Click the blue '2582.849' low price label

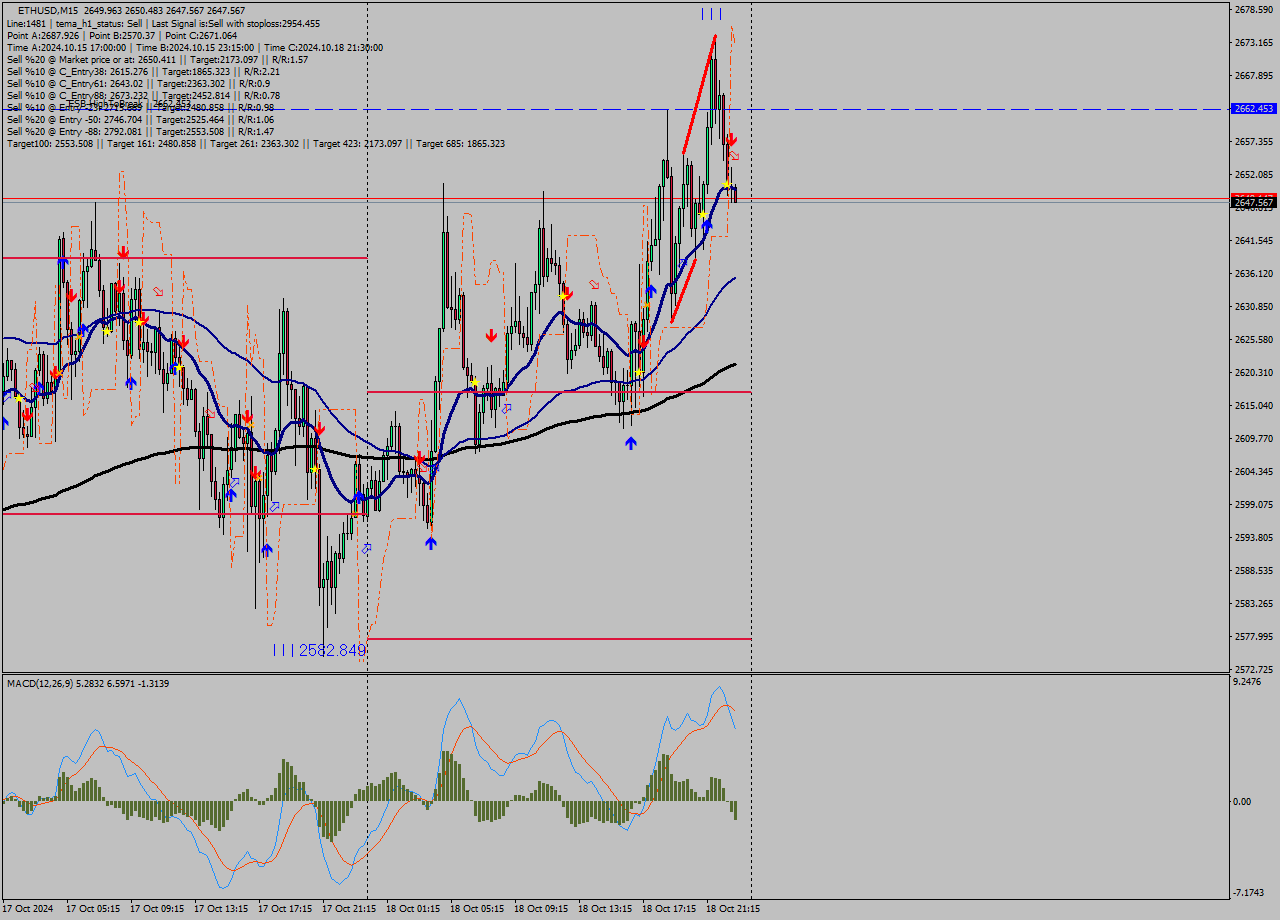pos(332,650)
